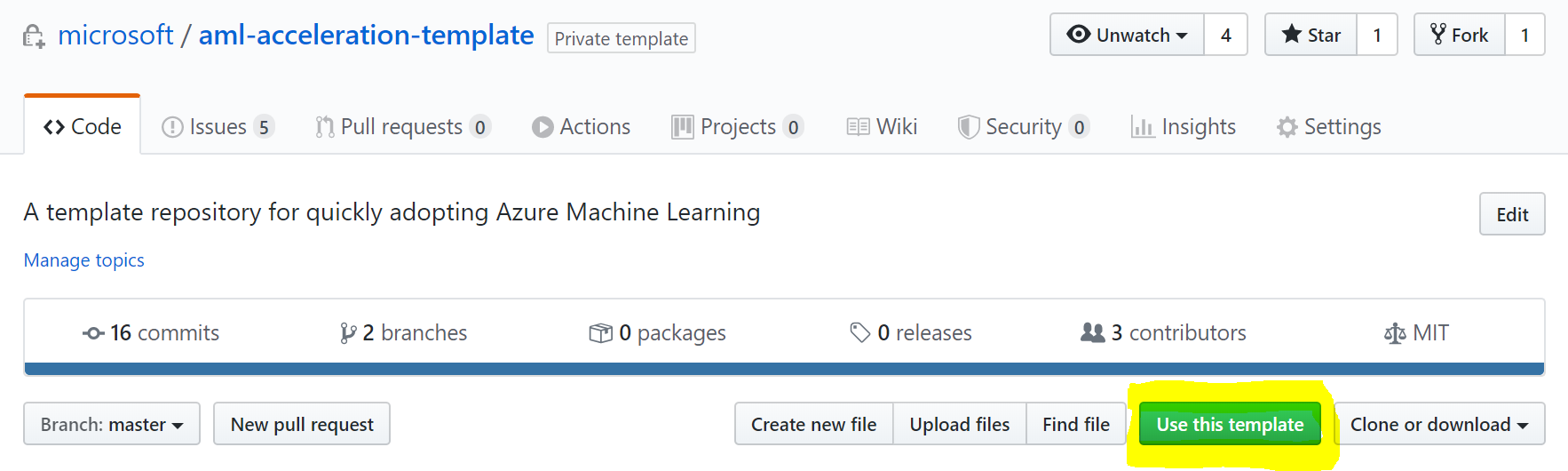The image size is (1568, 471).
Task: Go to the Actions tab
Action: (x=582, y=126)
